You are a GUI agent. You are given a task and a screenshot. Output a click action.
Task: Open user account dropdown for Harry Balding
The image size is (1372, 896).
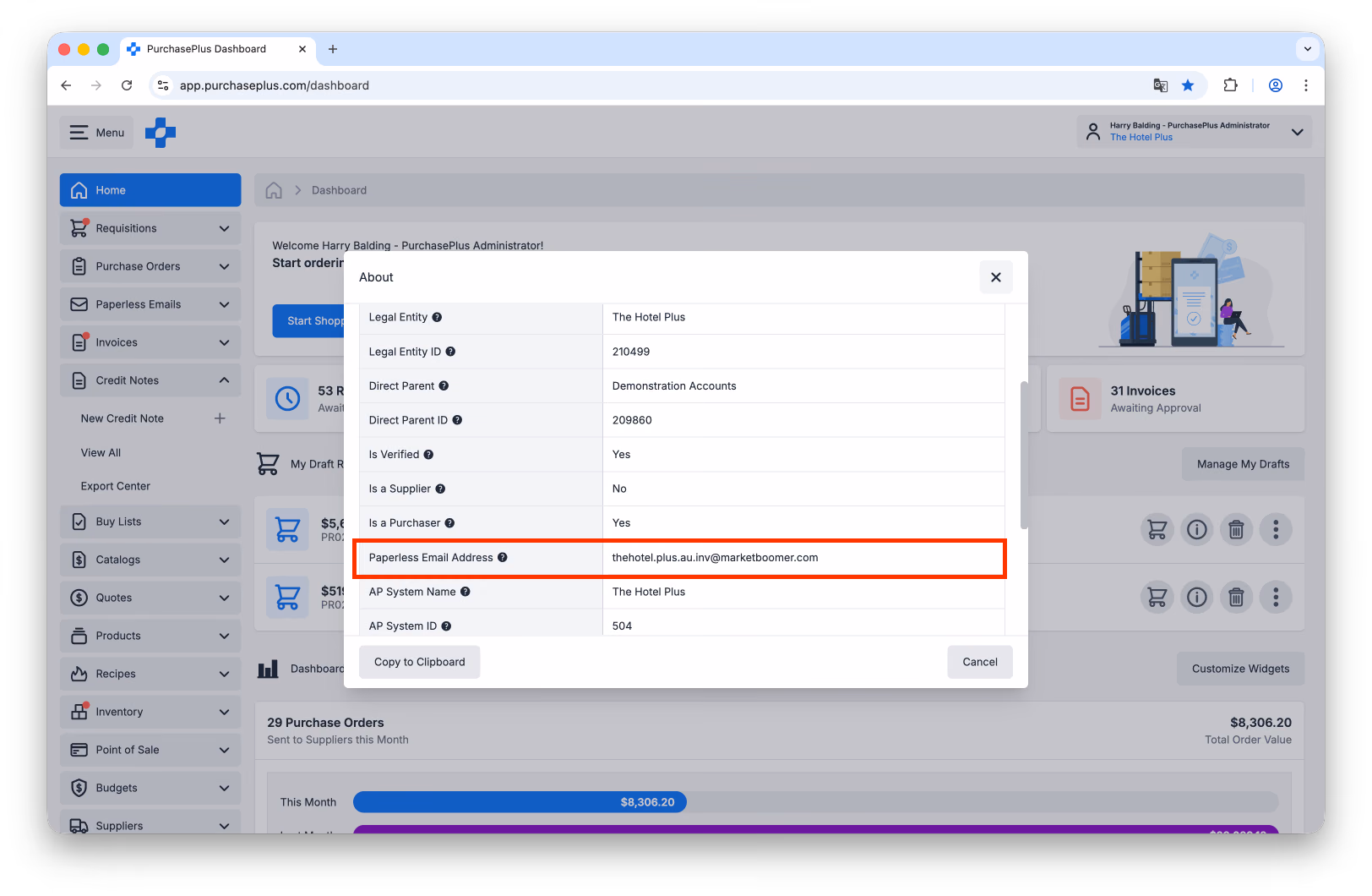tap(1194, 132)
